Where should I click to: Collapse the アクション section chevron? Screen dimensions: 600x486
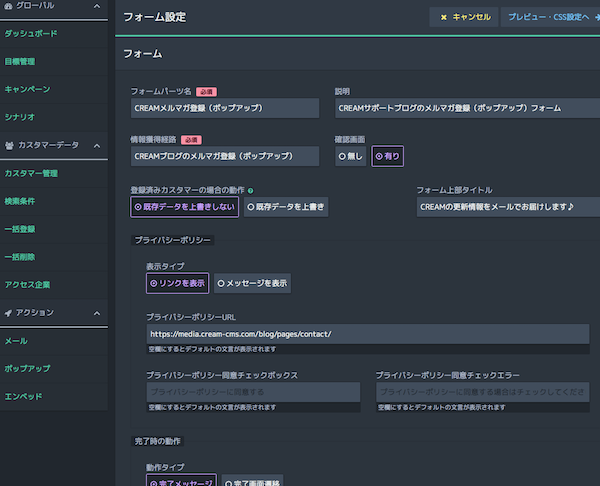tap(97, 313)
